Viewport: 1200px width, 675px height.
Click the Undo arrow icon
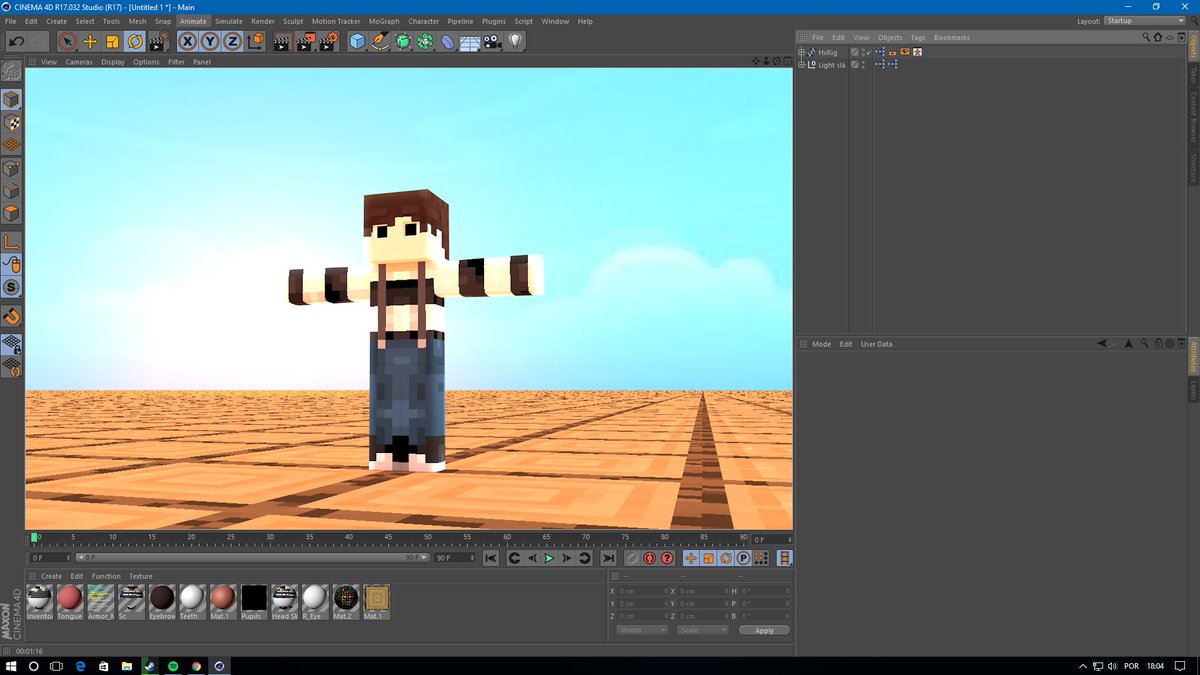click(x=17, y=41)
